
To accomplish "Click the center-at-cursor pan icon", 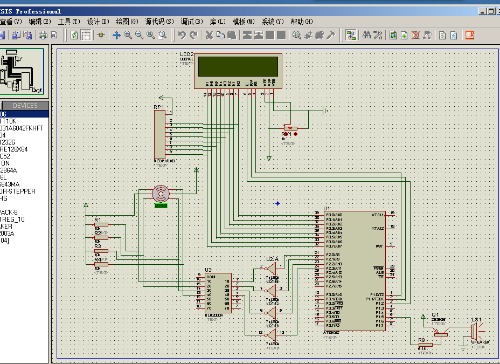I will pyautogui.click(x=116, y=35).
